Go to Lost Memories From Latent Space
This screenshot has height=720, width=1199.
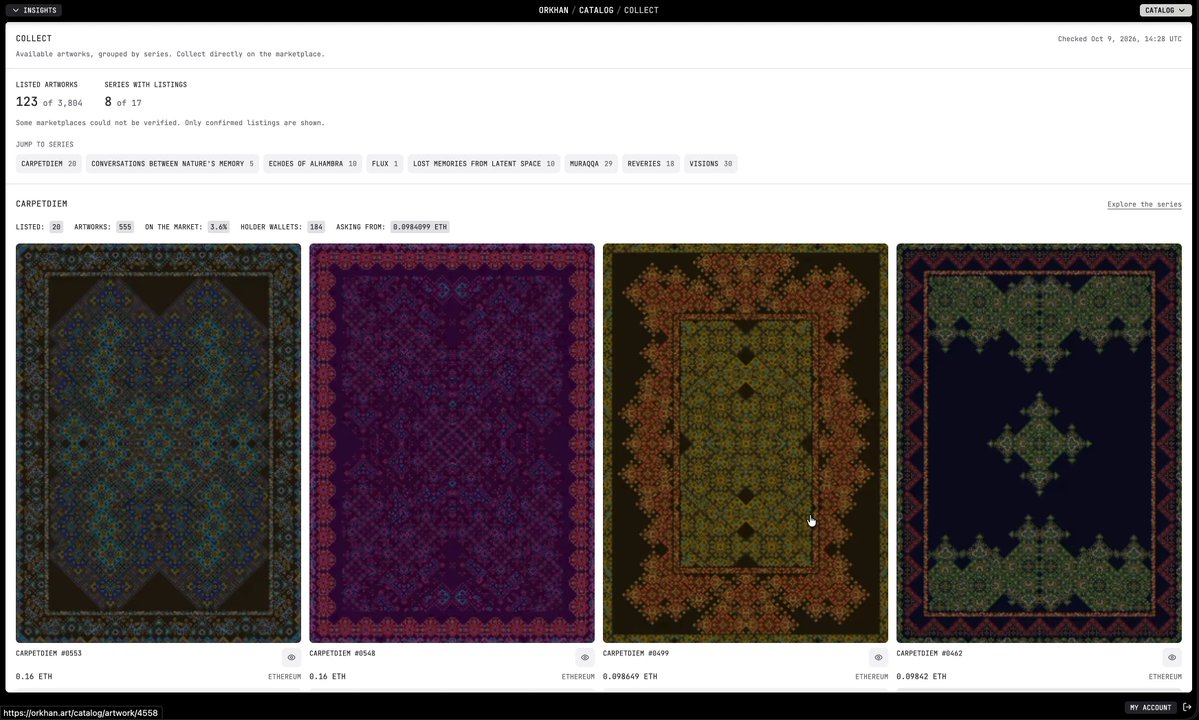pos(484,164)
